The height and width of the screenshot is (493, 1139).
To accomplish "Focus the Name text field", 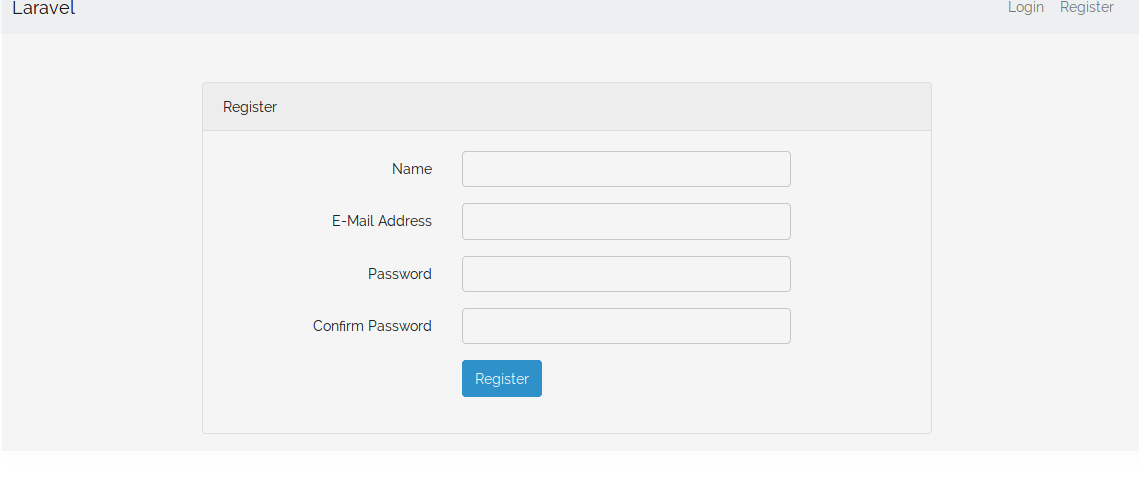I will click(x=626, y=169).
